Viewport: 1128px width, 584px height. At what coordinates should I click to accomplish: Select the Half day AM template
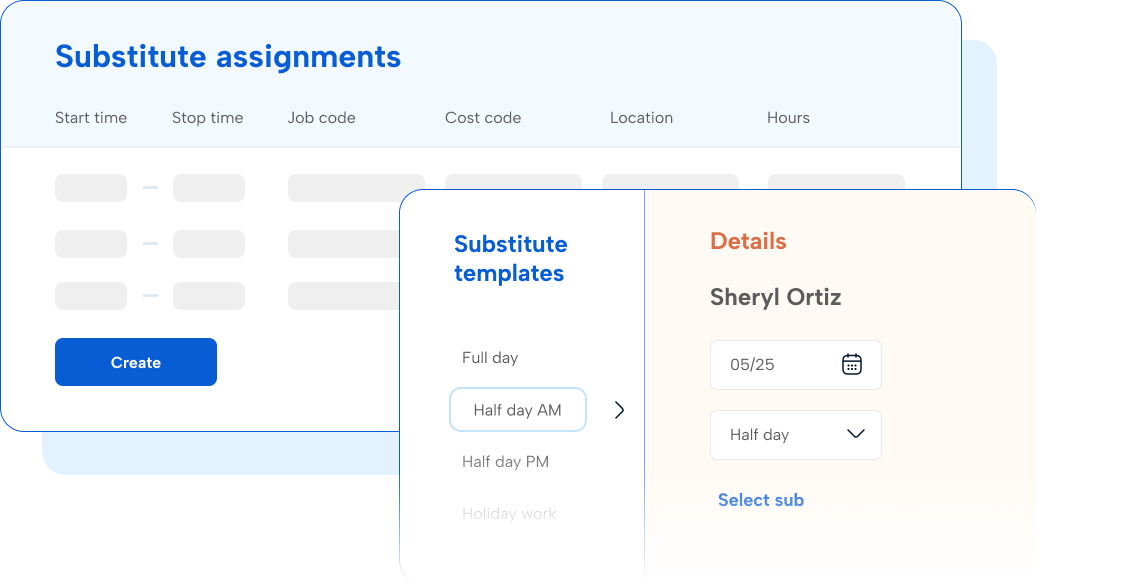click(x=517, y=410)
